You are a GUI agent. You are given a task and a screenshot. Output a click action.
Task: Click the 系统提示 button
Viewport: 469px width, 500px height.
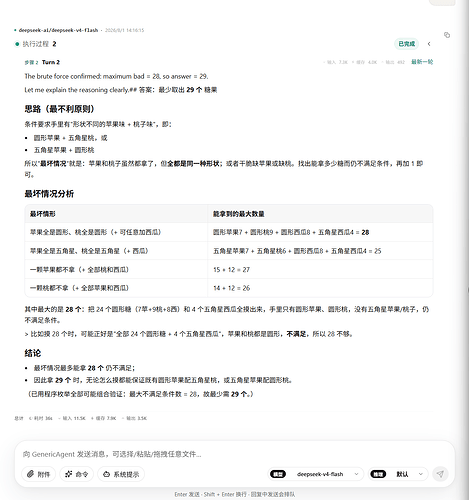(121, 474)
